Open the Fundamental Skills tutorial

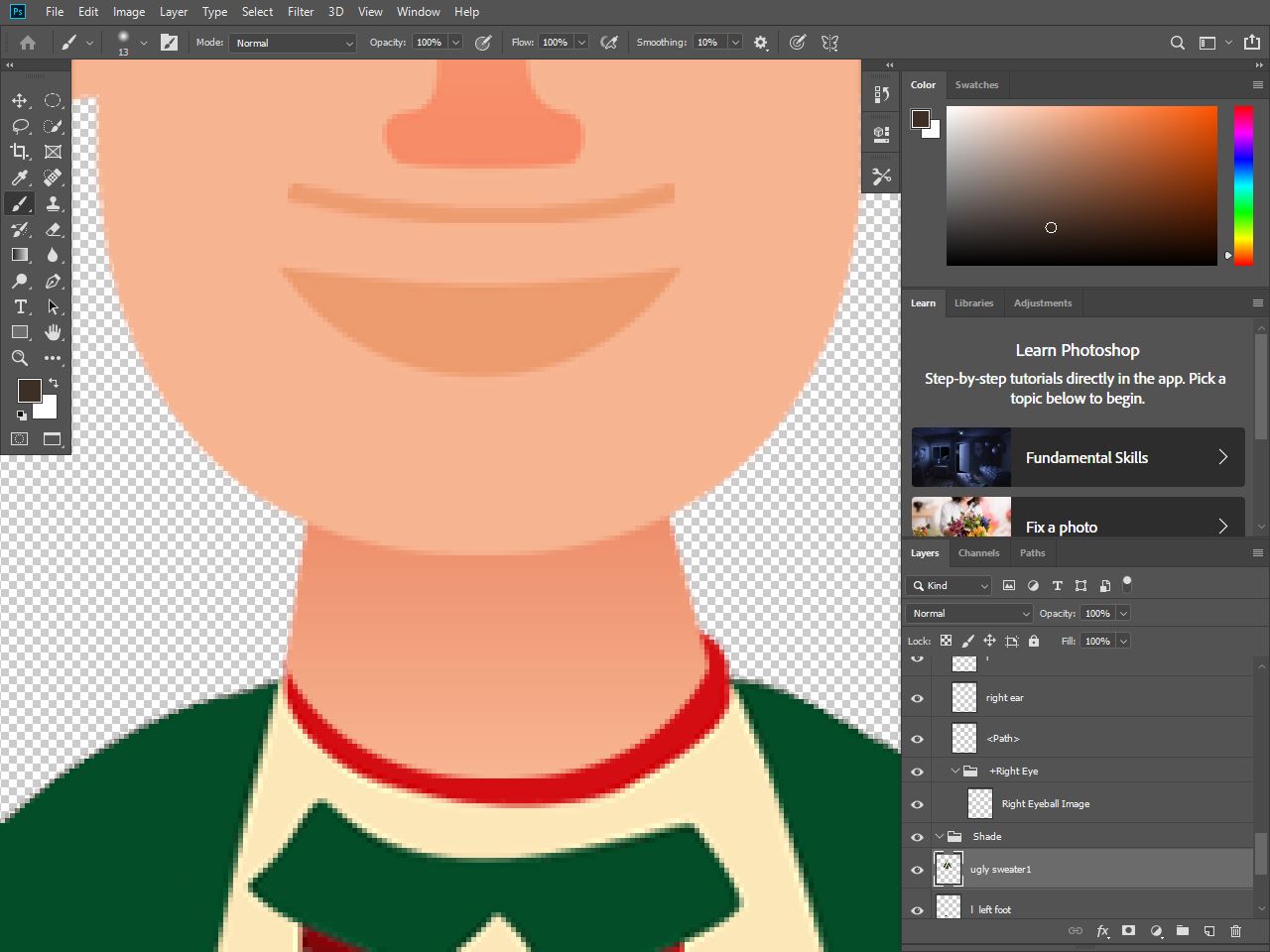coord(1078,457)
